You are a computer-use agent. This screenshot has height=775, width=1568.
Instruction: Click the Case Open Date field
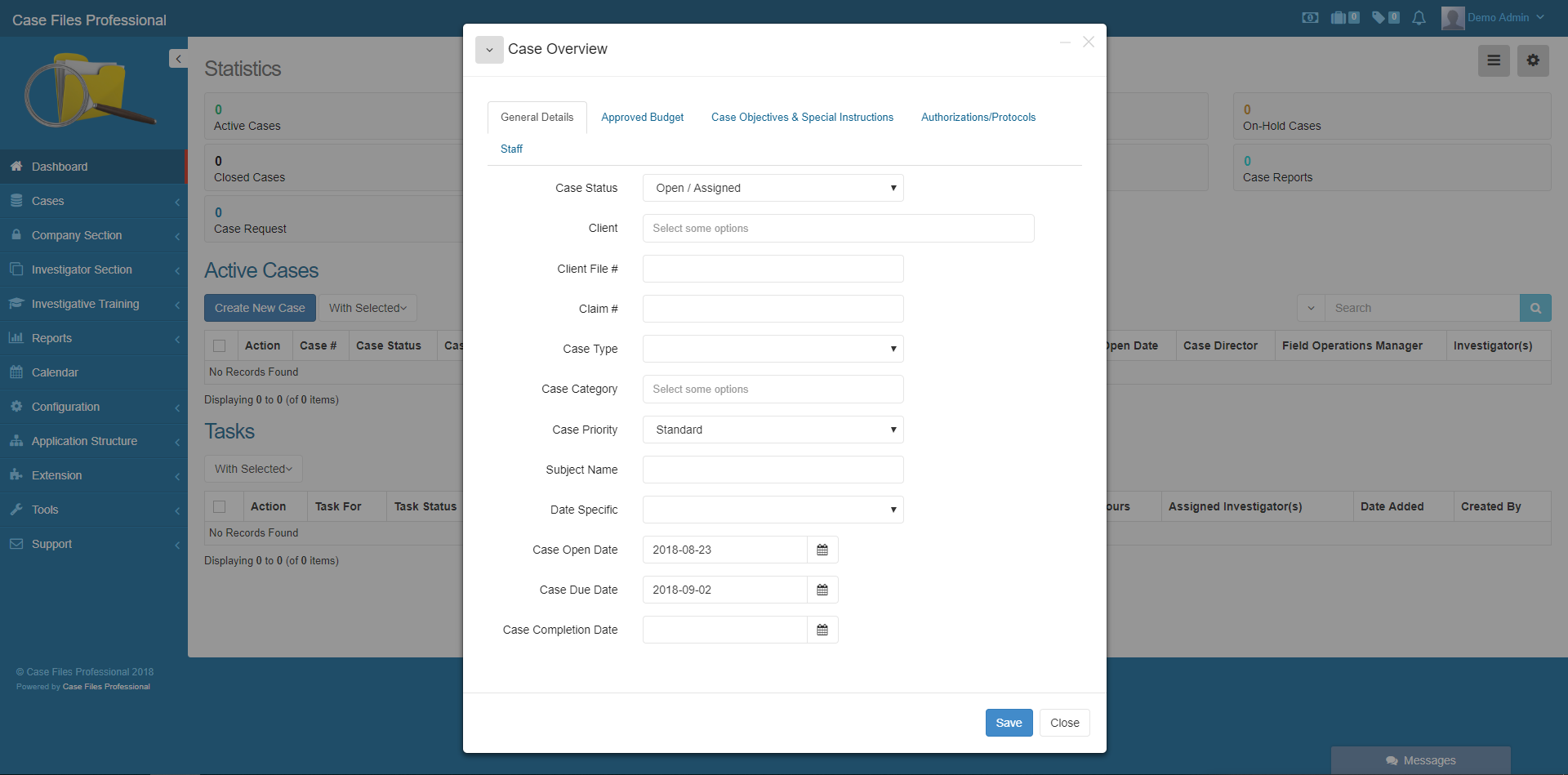click(724, 550)
